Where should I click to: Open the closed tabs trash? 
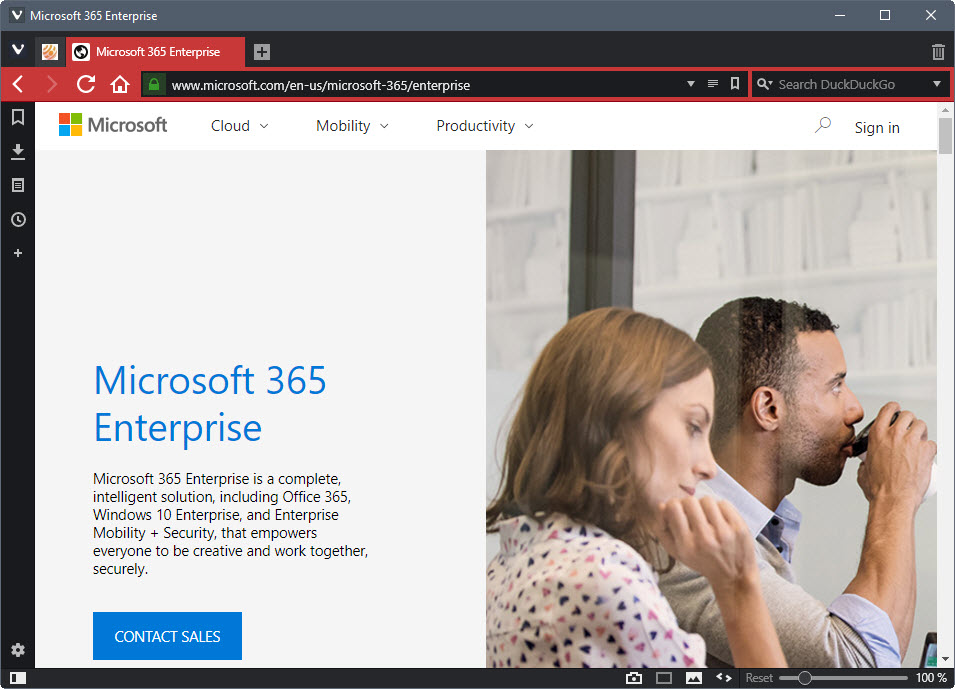click(938, 52)
